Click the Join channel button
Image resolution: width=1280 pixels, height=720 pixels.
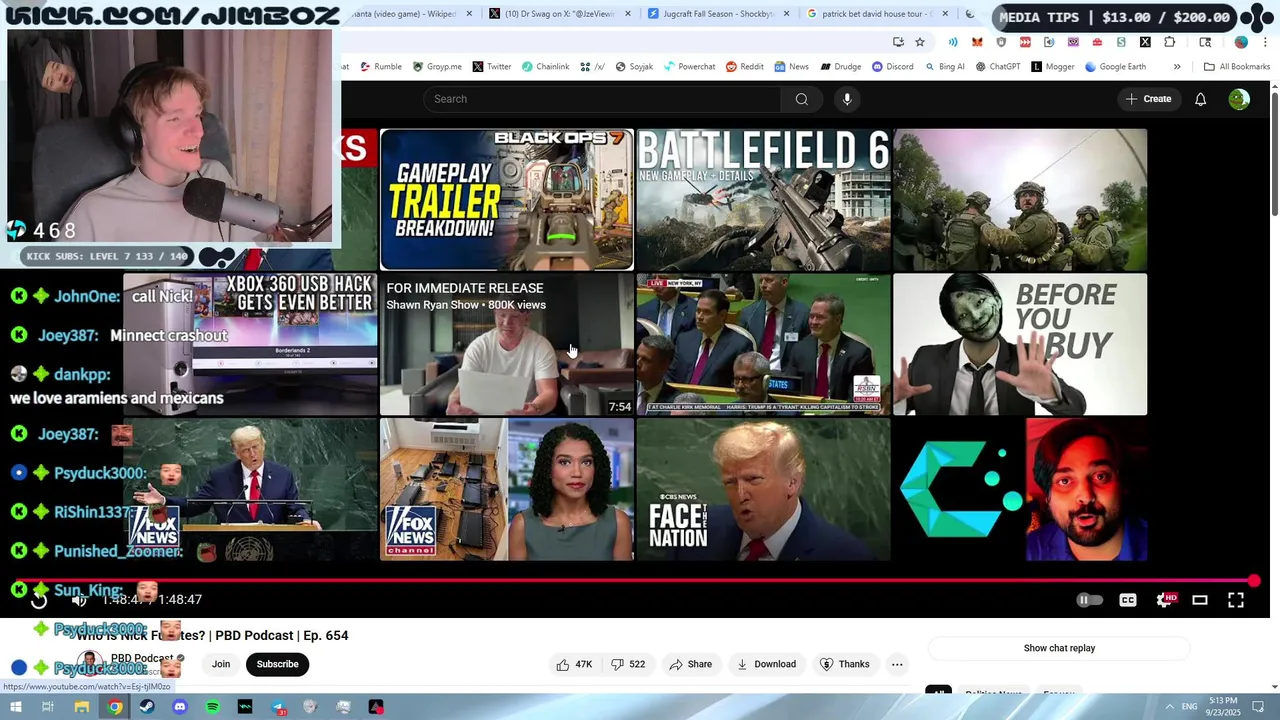coord(221,664)
